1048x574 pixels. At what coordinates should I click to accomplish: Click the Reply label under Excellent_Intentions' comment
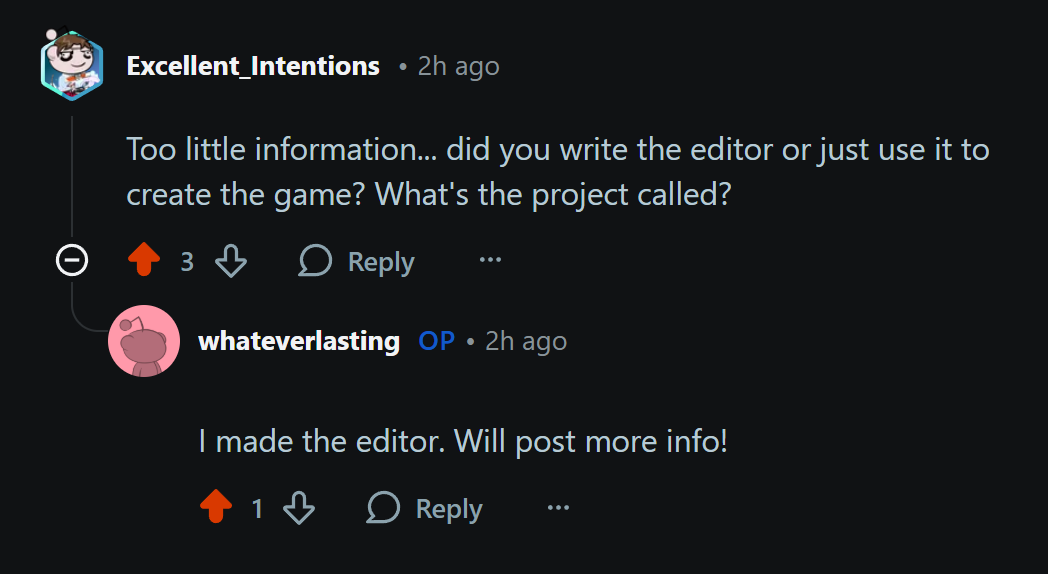[380, 262]
